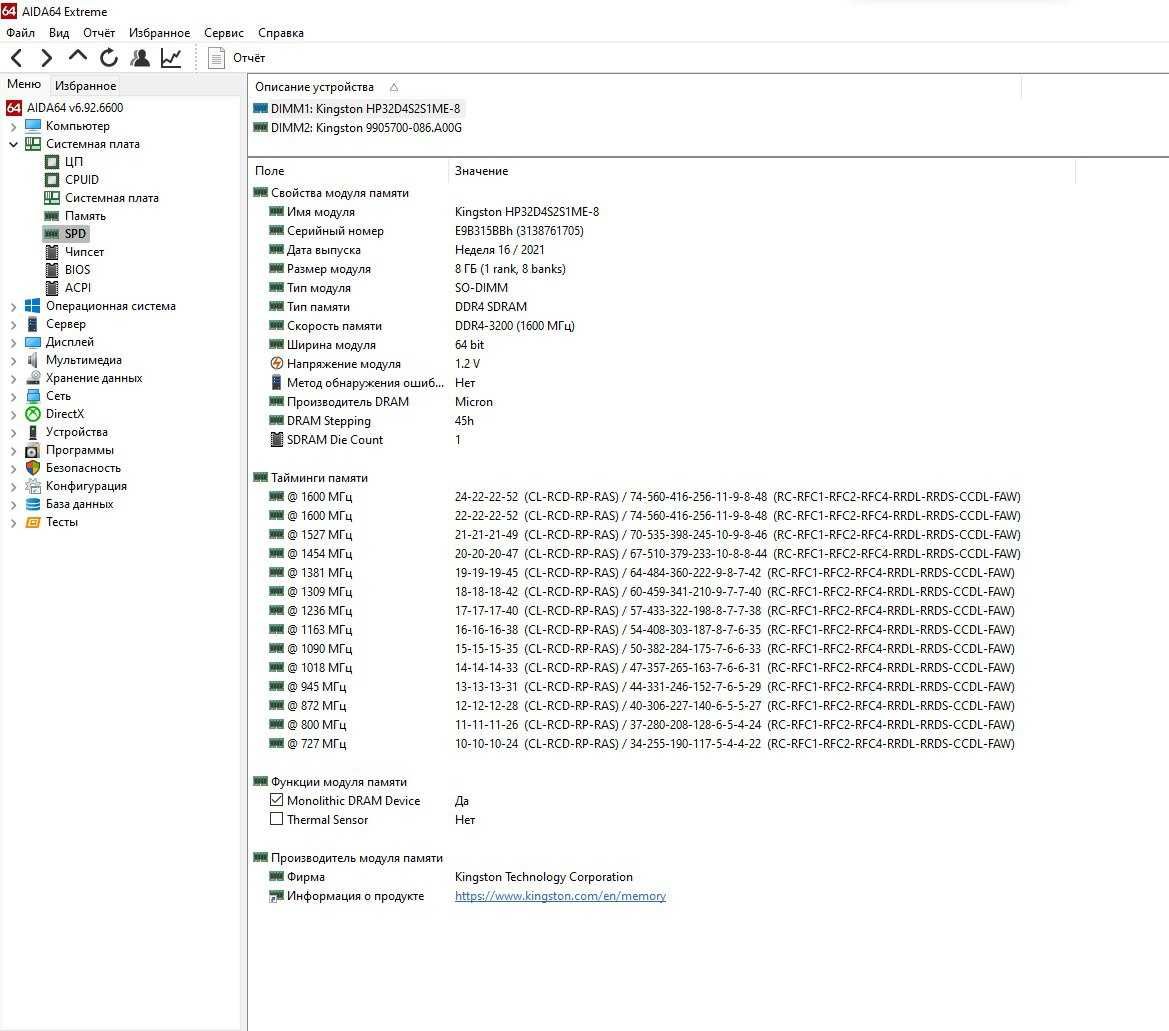Image resolution: width=1169 pixels, height=1031 pixels.
Task: Open the Вид menu
Action: pyautogui.click(x=59, y=32)
